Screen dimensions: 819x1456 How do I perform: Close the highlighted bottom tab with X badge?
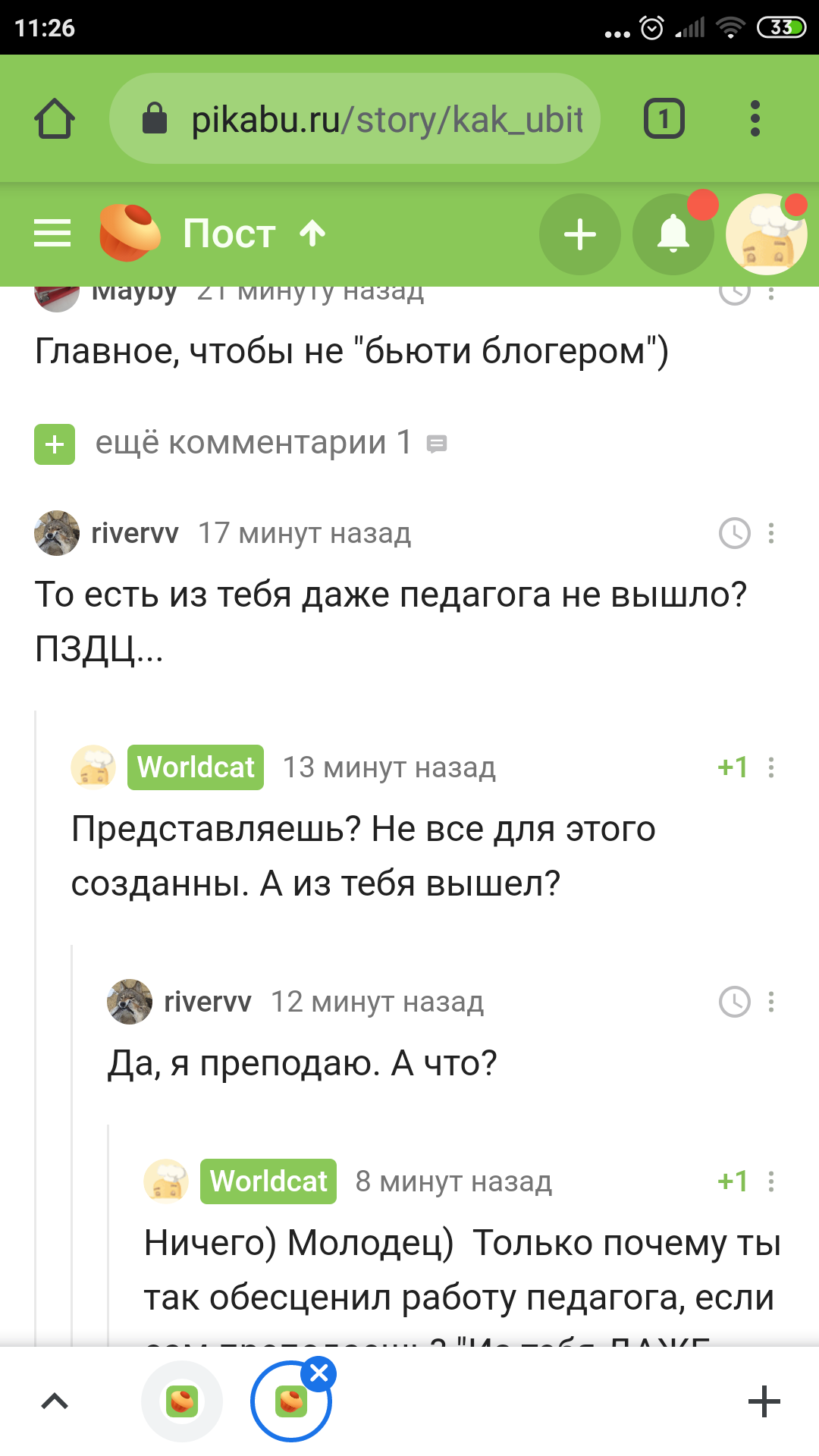pos(319,1373)
